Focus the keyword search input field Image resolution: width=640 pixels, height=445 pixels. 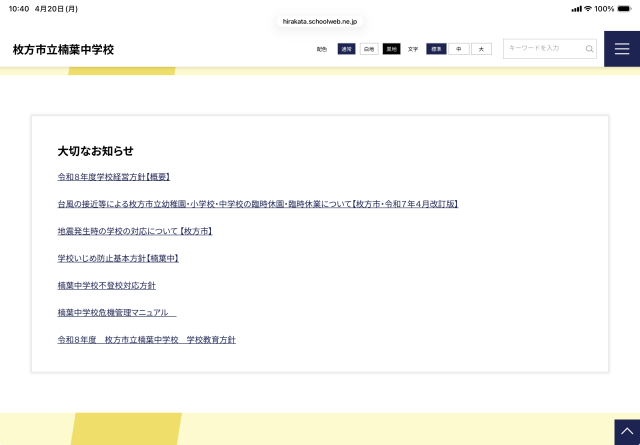click(x=543, y=49)
